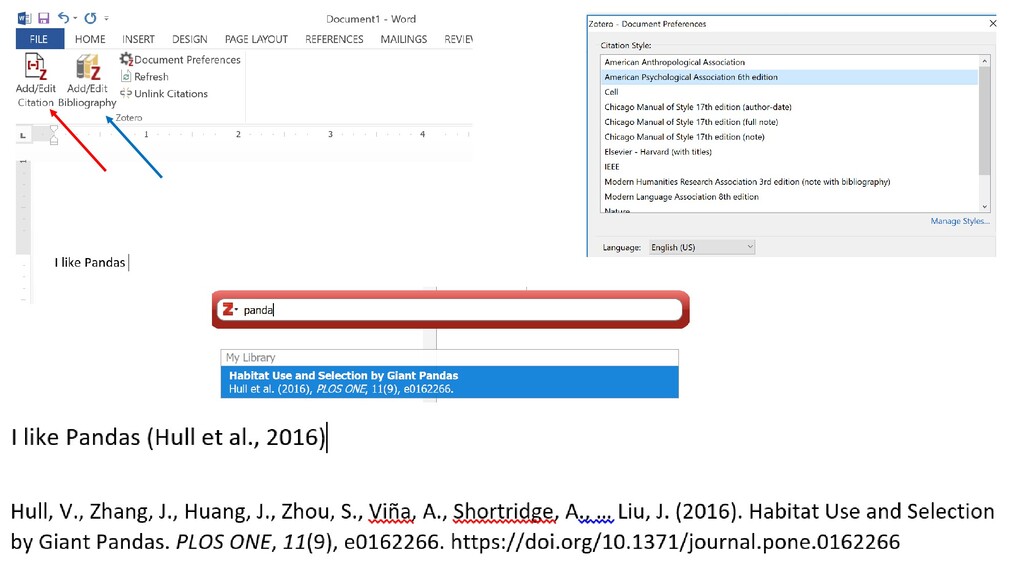
Task: Click the Redo icon in Quick Access
Action: (90, 18)
